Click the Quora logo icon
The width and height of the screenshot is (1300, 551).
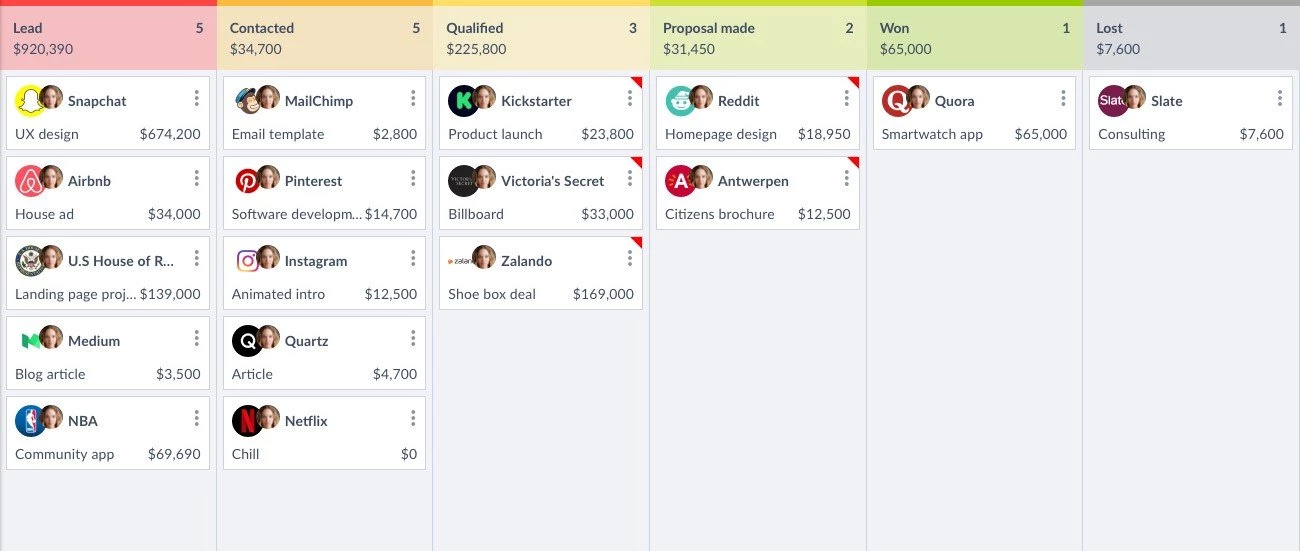pos(896,101)
